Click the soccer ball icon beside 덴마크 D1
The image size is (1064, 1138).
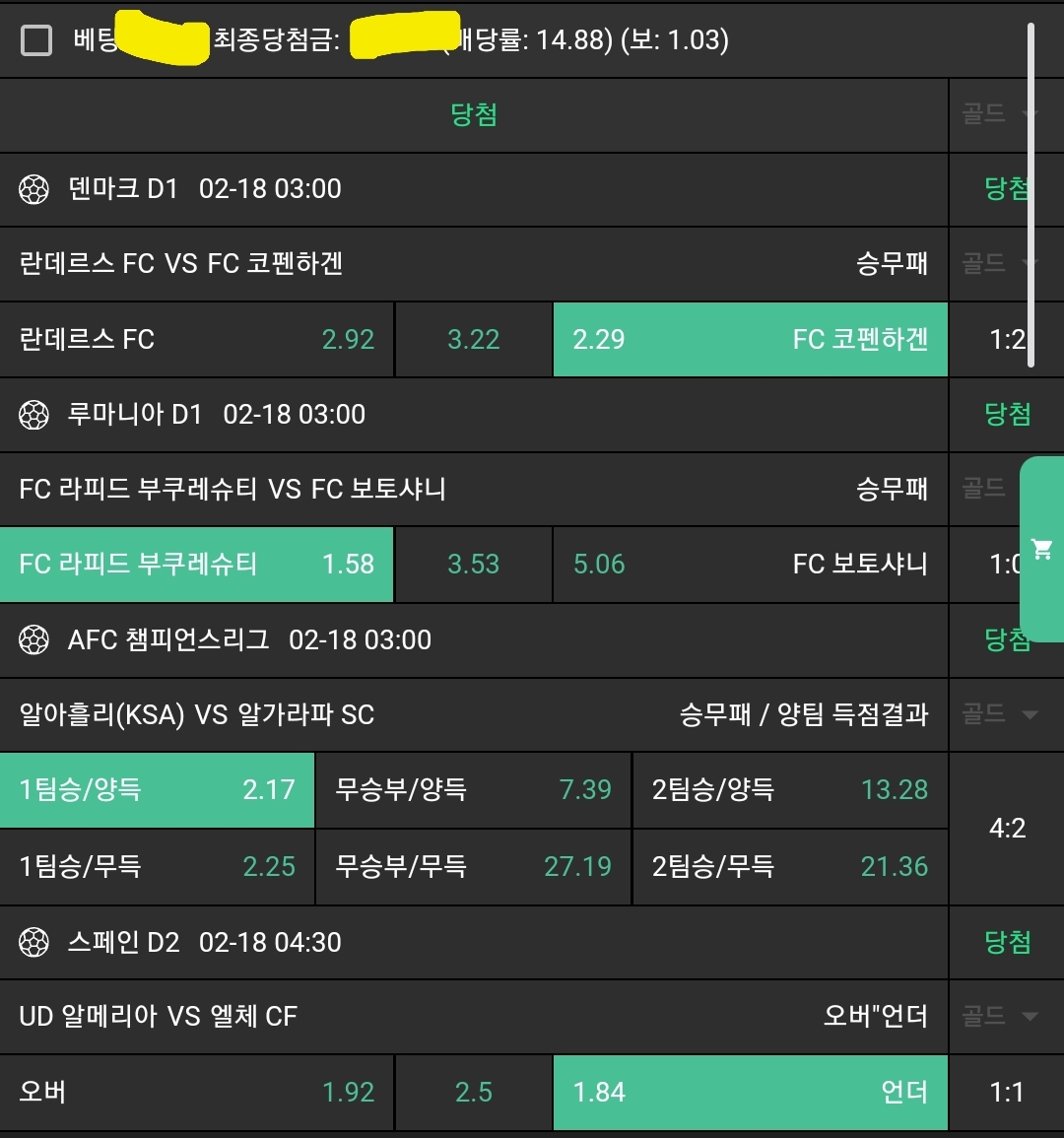33,189
